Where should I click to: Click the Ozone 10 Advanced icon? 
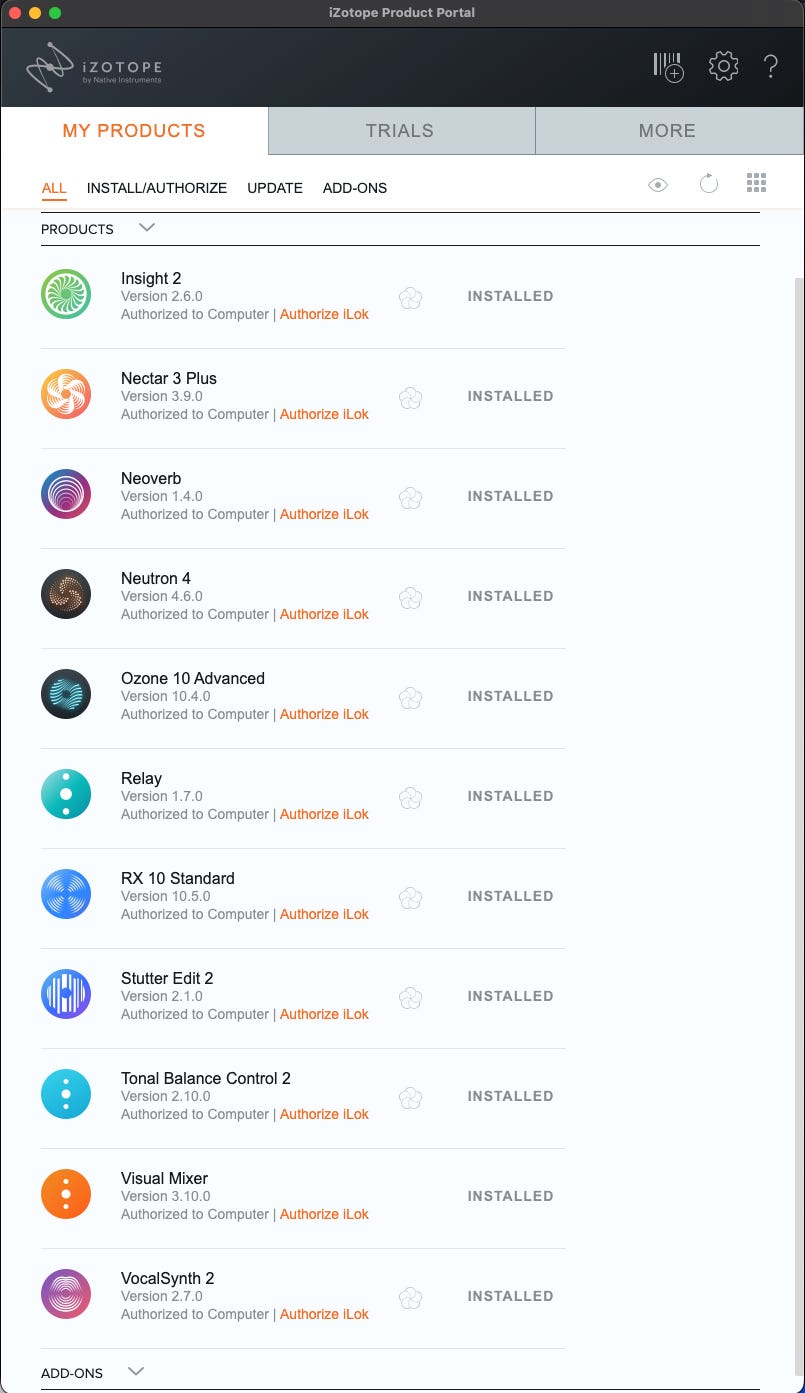[66, 695]
